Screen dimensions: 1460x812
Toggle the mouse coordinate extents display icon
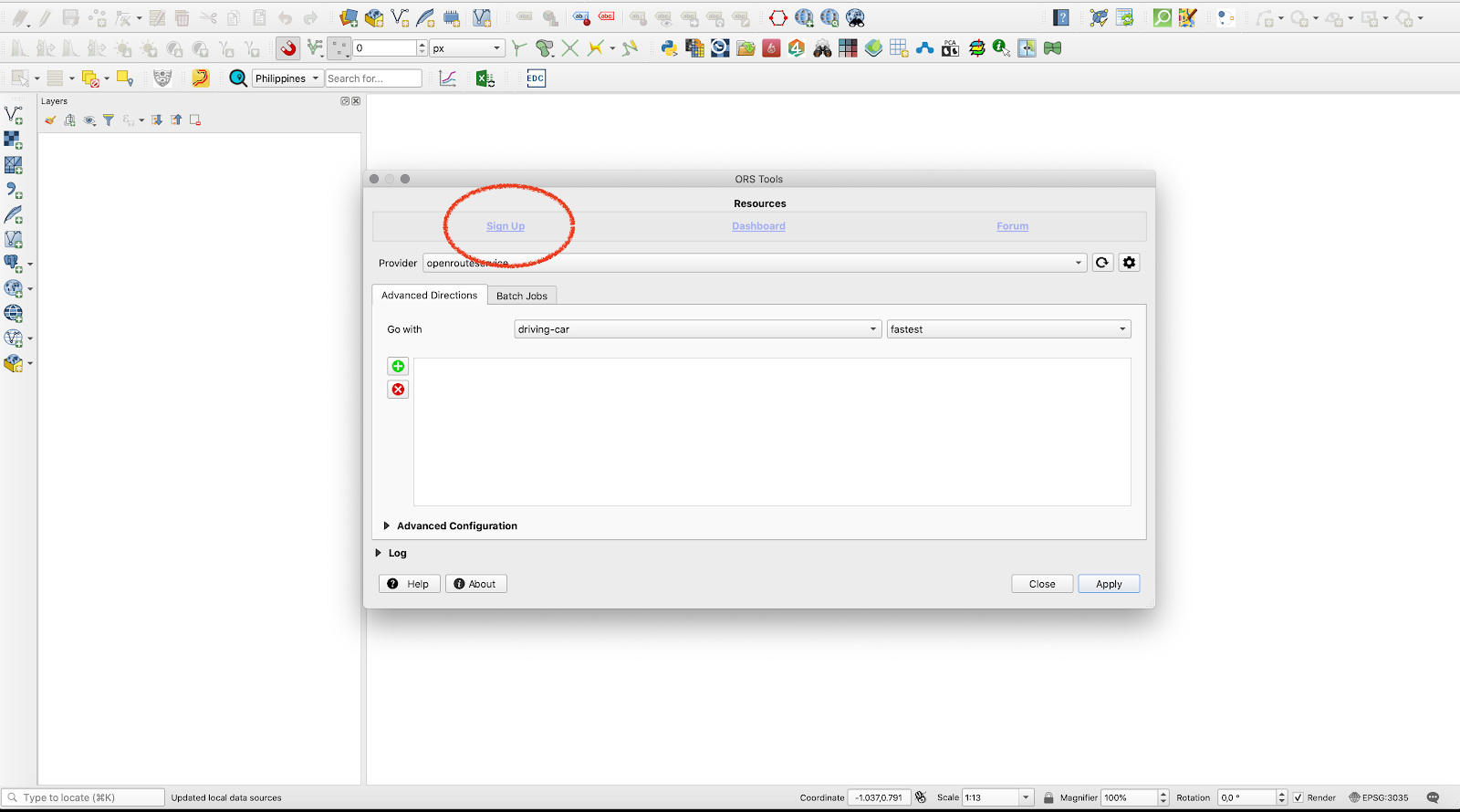[921, 797]
